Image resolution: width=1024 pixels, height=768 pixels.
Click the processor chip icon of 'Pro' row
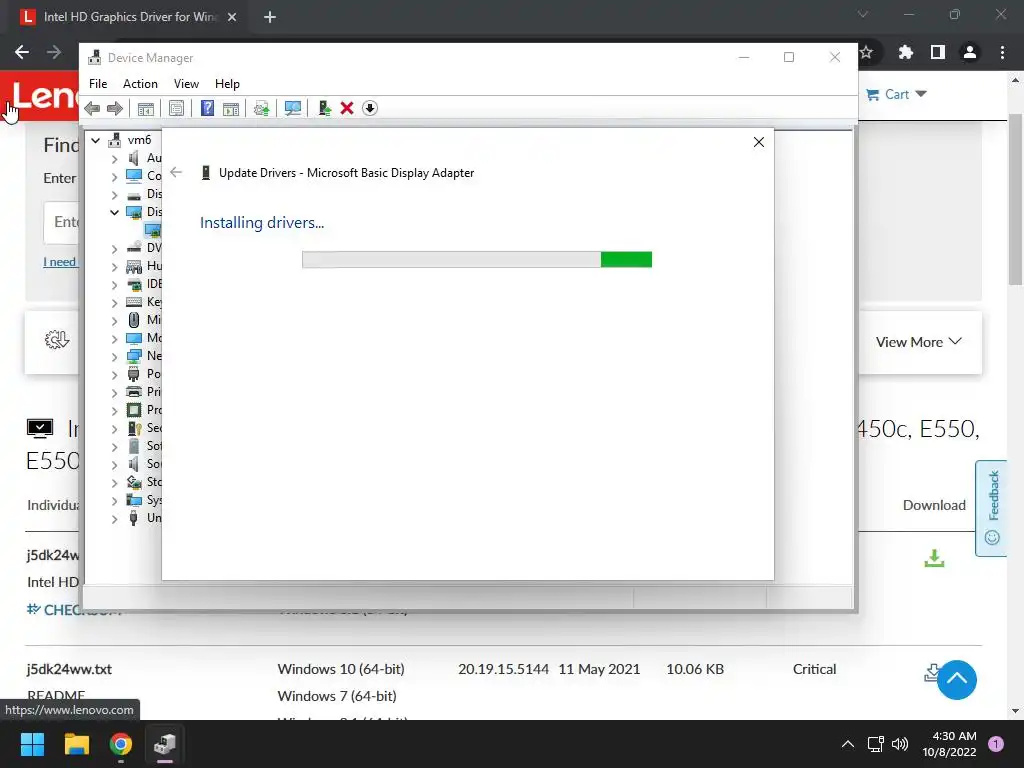pos(134,410)
